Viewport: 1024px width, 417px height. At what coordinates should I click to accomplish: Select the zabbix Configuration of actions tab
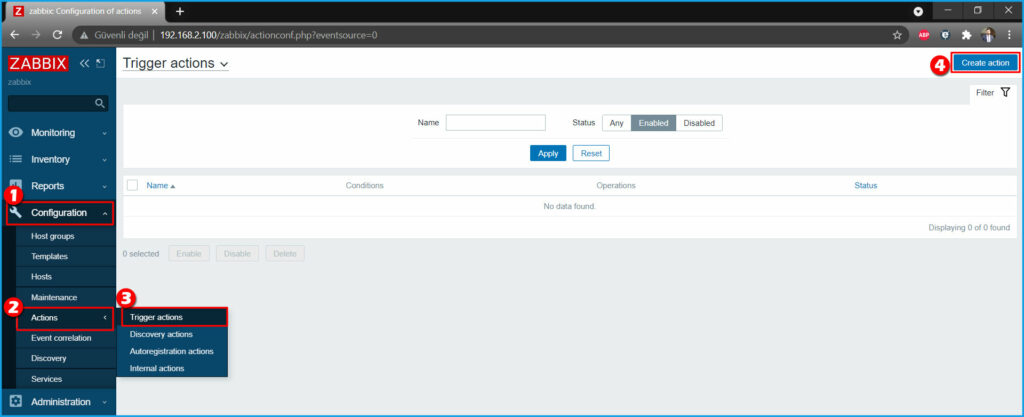83,11
